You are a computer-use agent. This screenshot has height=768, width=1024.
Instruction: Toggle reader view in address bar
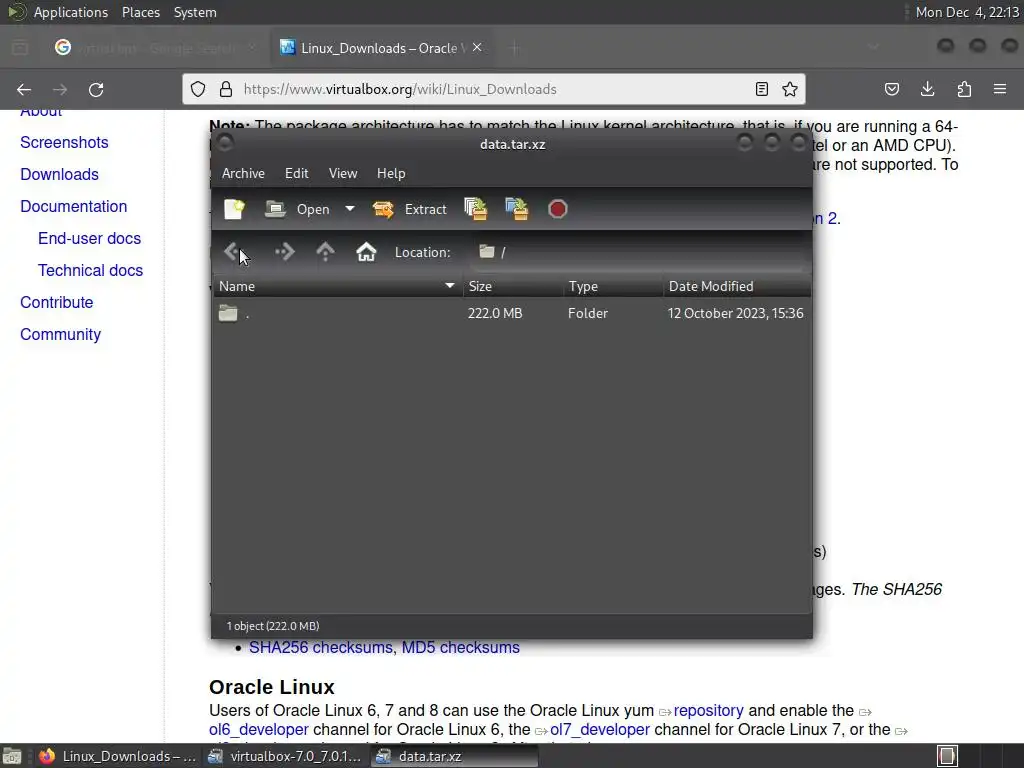pyautogui.click(x=761, y=89)
